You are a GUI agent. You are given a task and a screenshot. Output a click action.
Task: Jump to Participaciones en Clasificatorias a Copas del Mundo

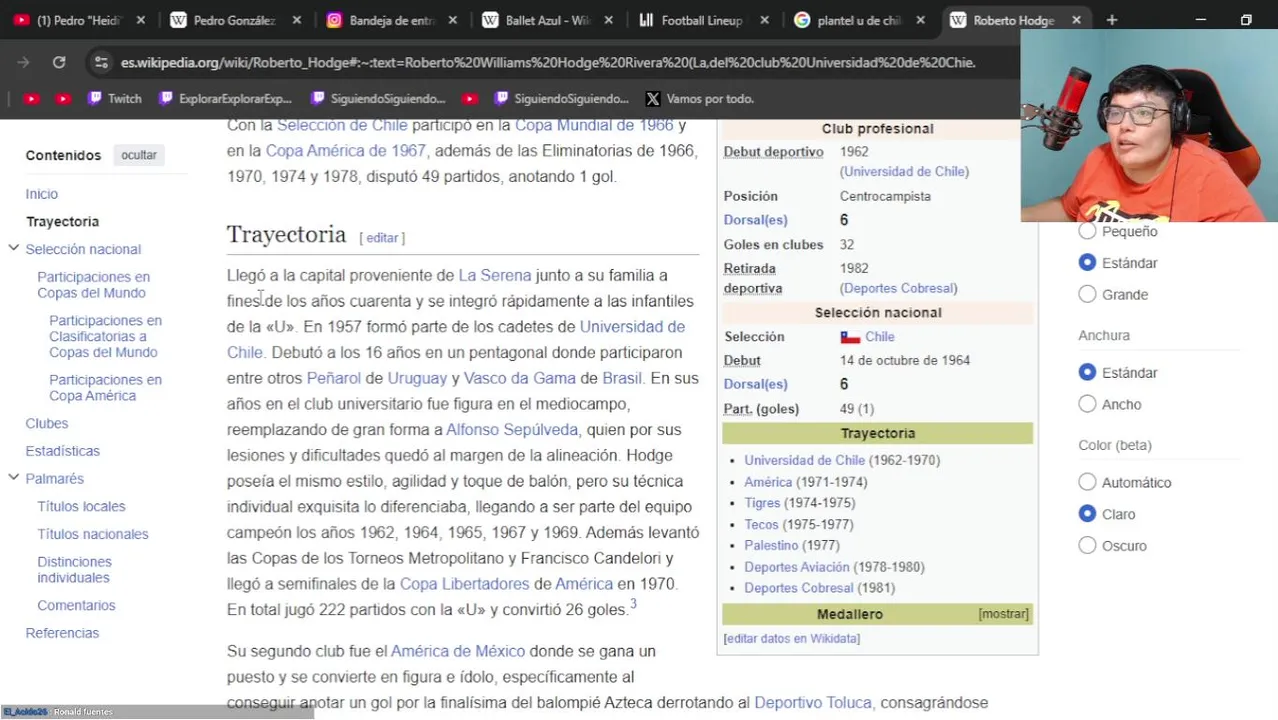[105, 336]
